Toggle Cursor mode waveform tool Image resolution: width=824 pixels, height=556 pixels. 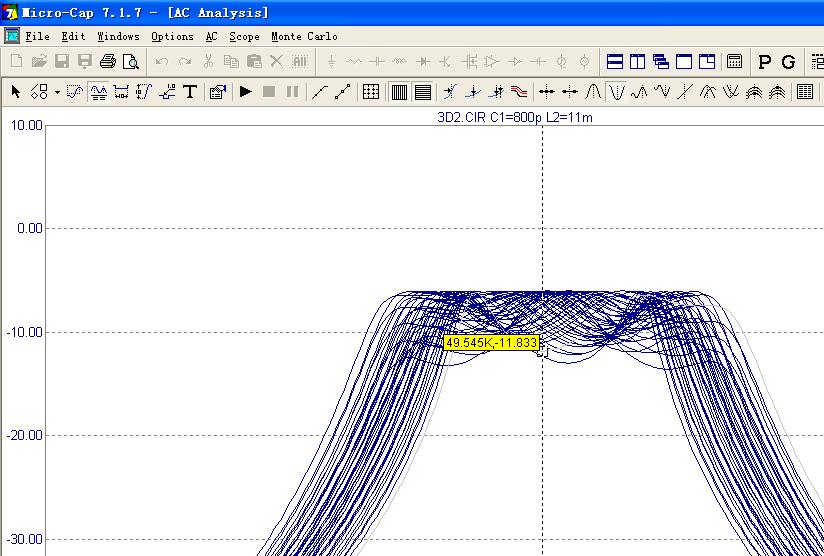pyautogui.click(x=98, y=92)
